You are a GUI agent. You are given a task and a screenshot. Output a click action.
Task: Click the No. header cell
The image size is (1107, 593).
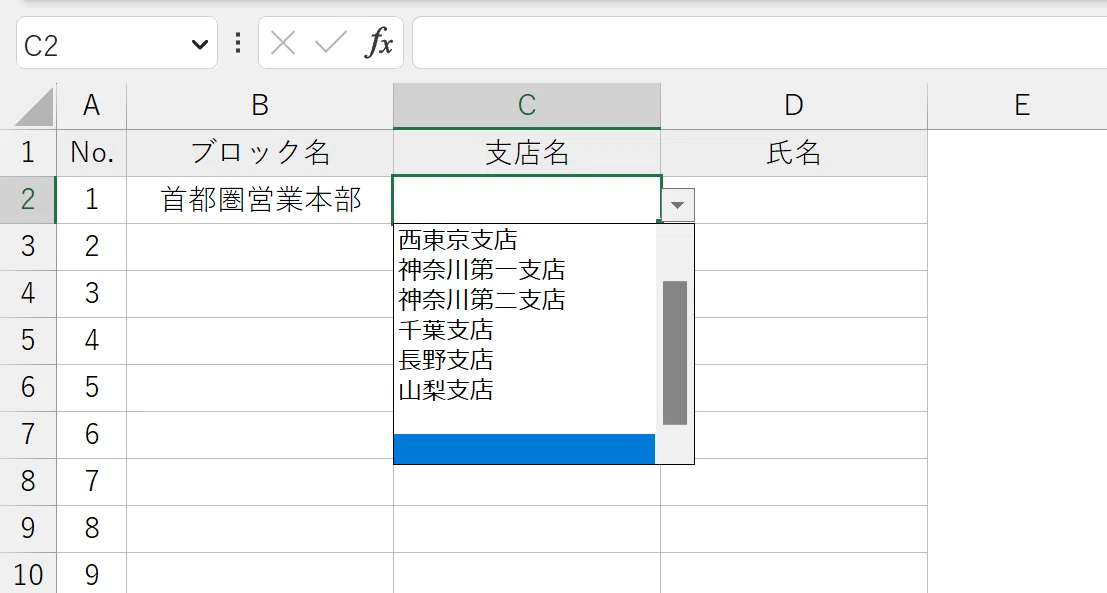(x=92, y=152)
